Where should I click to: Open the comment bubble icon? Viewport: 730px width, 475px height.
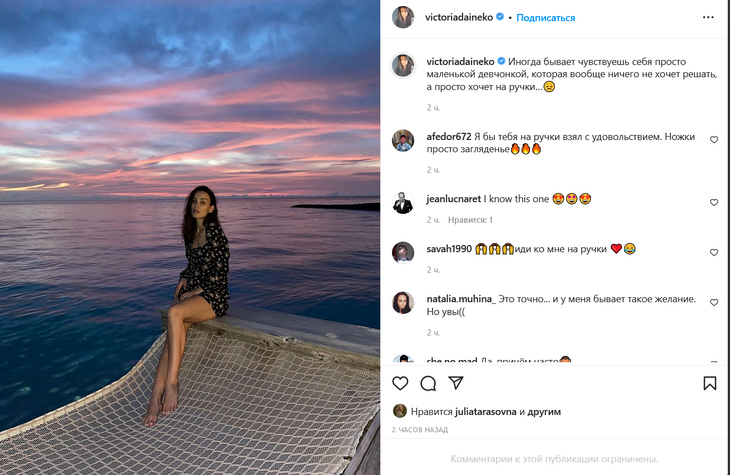coord(428,383)
